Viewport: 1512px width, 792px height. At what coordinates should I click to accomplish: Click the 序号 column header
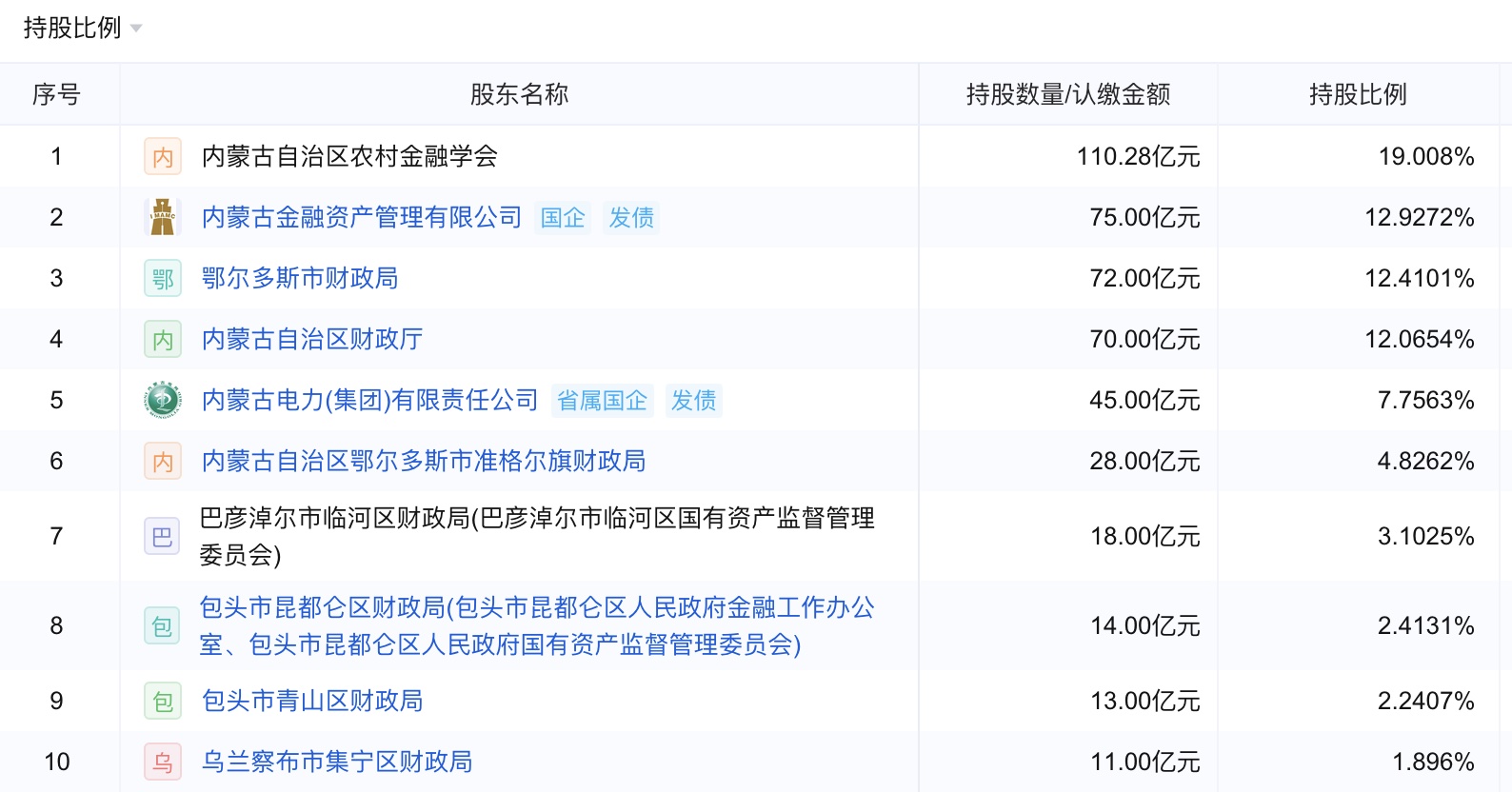point(56,94)
